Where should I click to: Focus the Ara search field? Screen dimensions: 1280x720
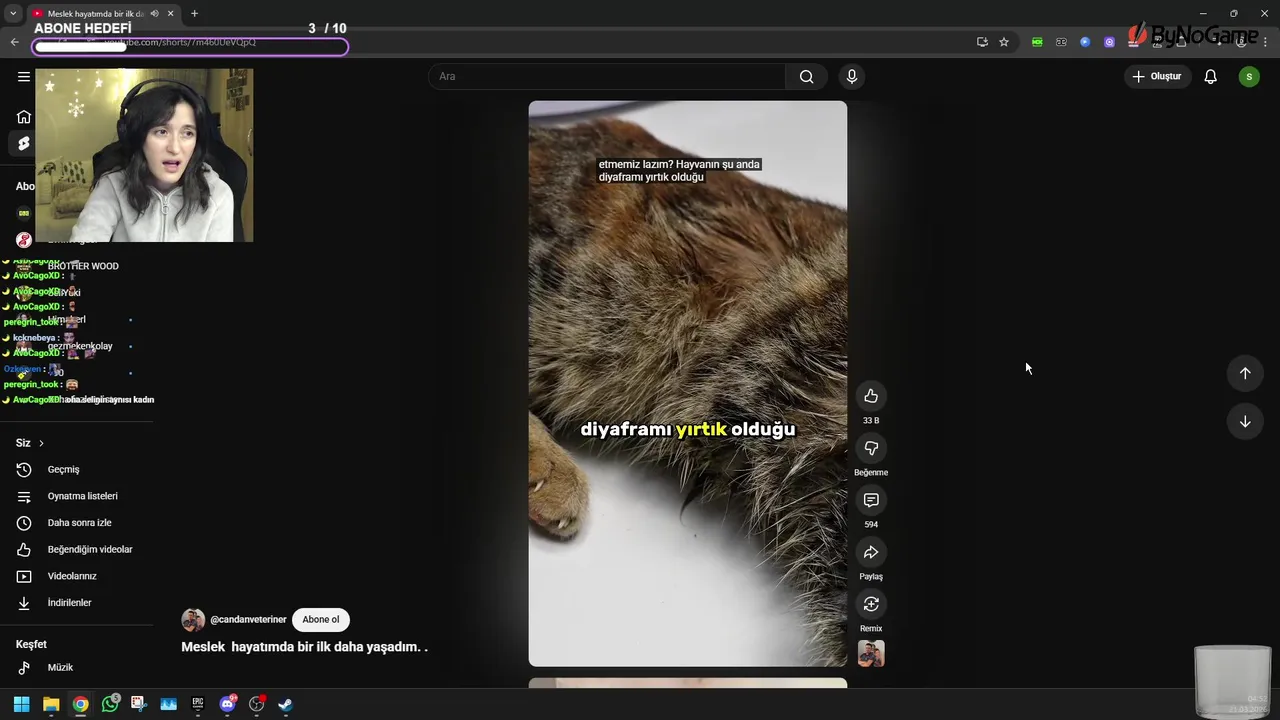[x=608, y=77]
